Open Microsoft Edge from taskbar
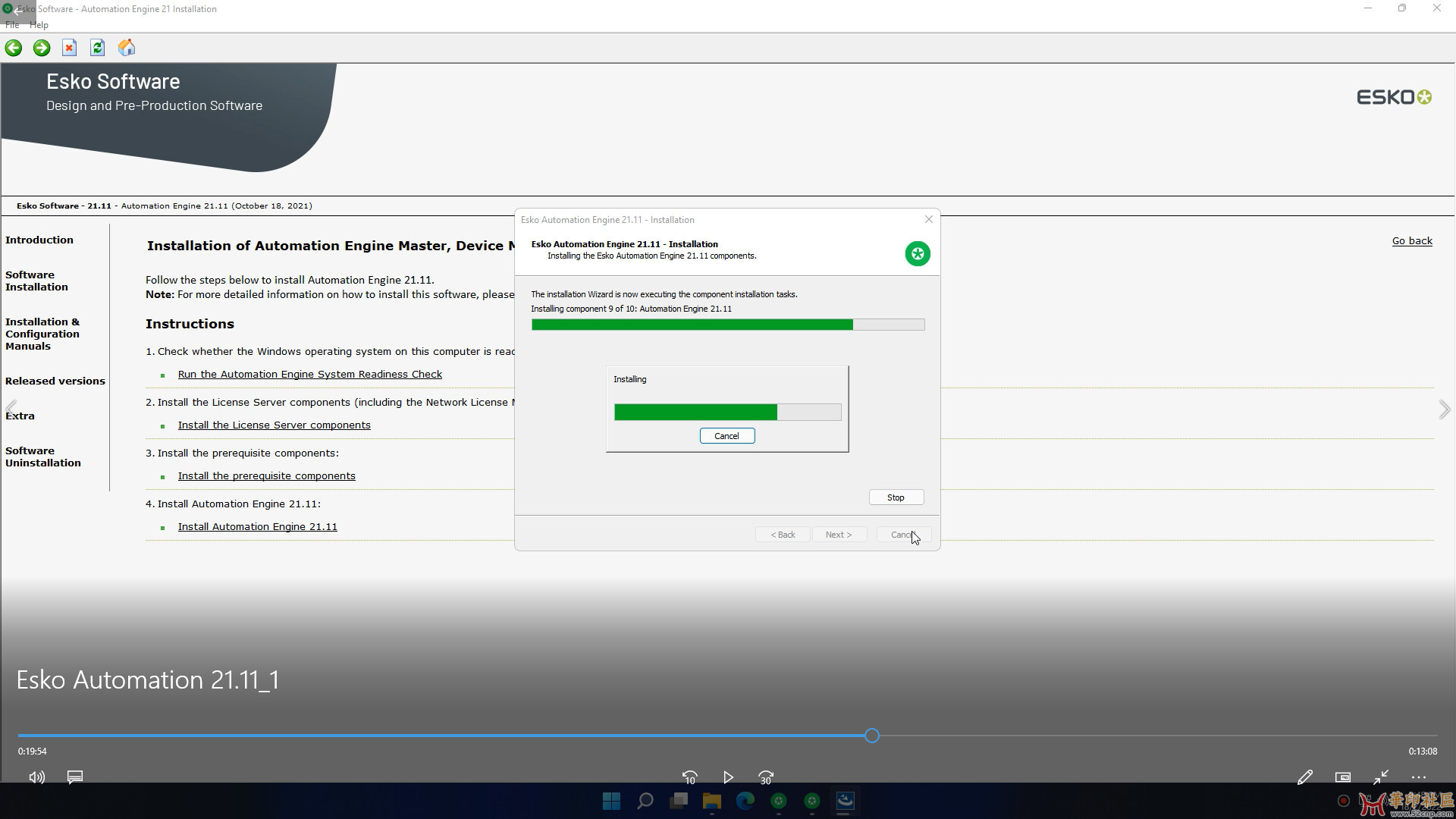This screenshot has width=1456, height=819. tap(745, 801)
